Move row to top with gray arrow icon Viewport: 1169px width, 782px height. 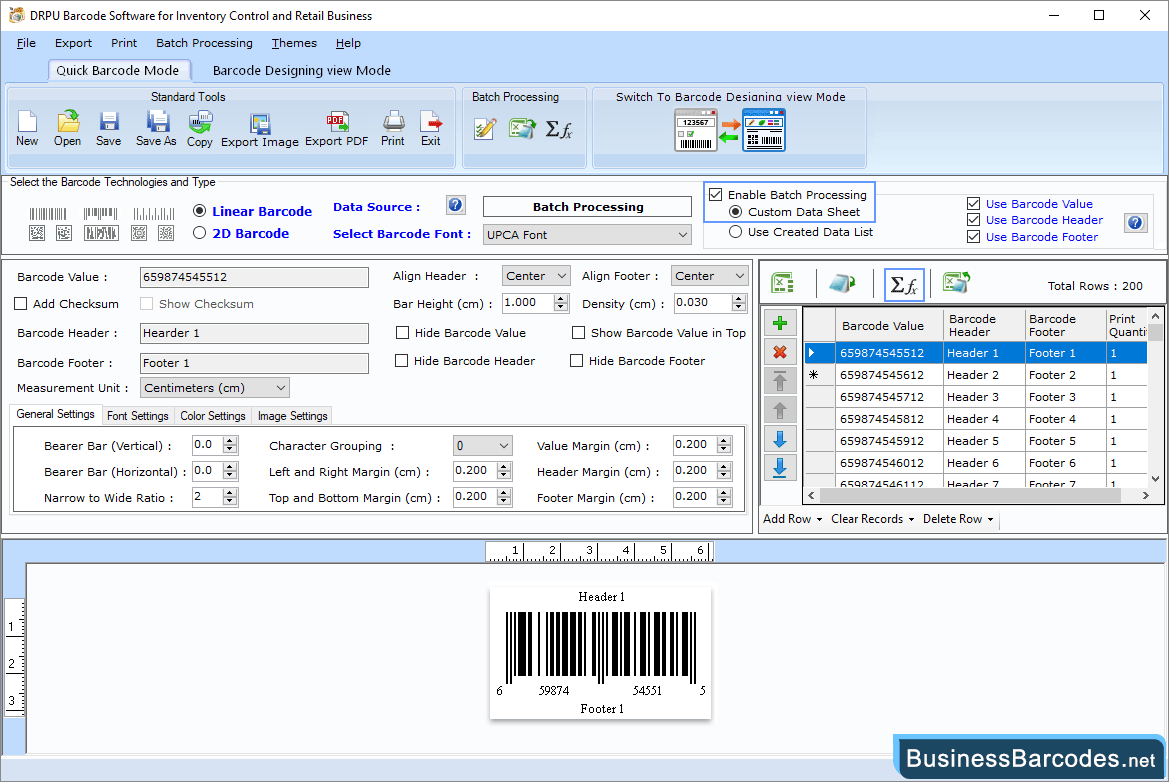pos(780,381)
